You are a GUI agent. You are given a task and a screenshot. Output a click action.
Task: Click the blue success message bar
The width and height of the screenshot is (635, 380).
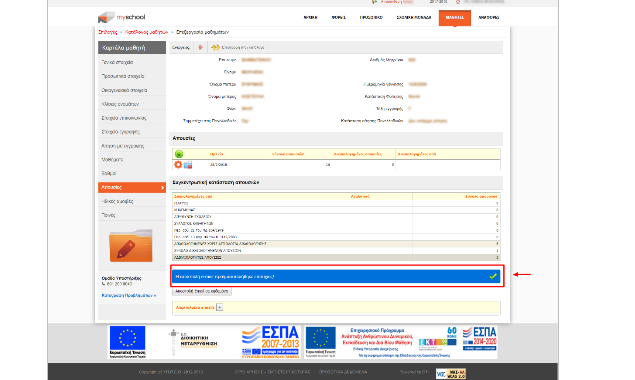pos(336,276)
